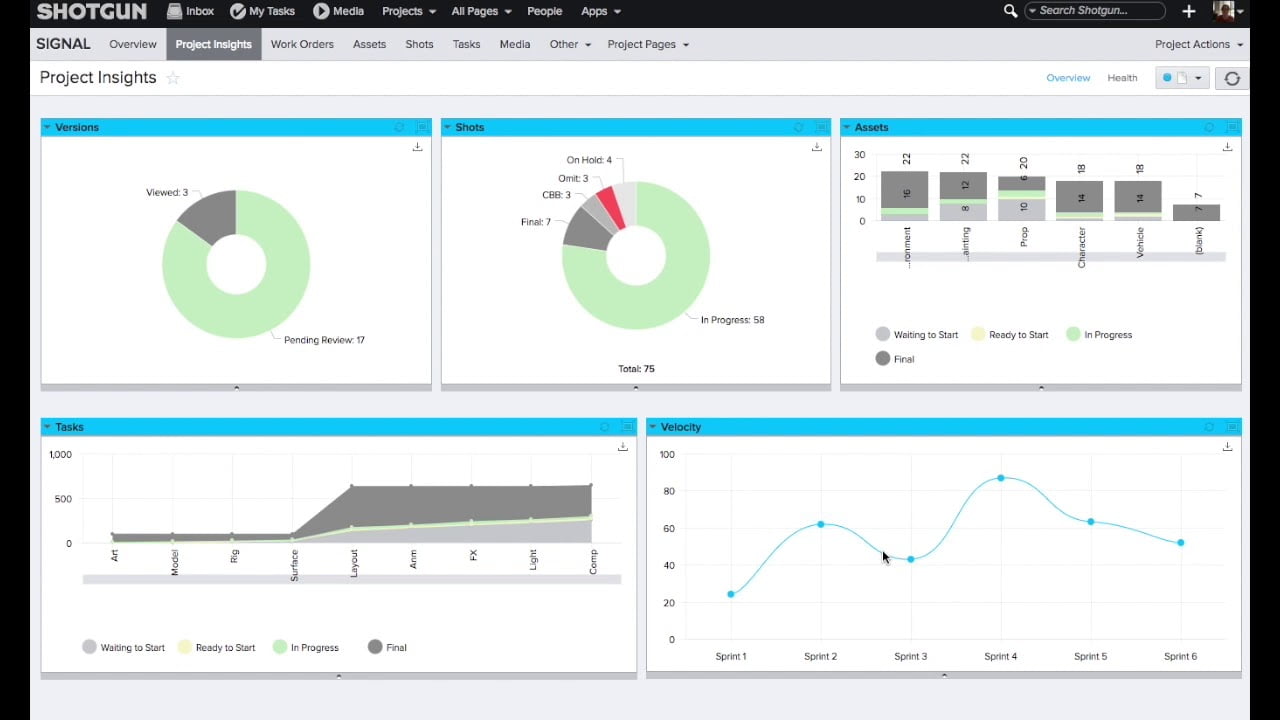1280x720 pixels.
Task: Download the Shots chart
Action: (x=816, y=147)
